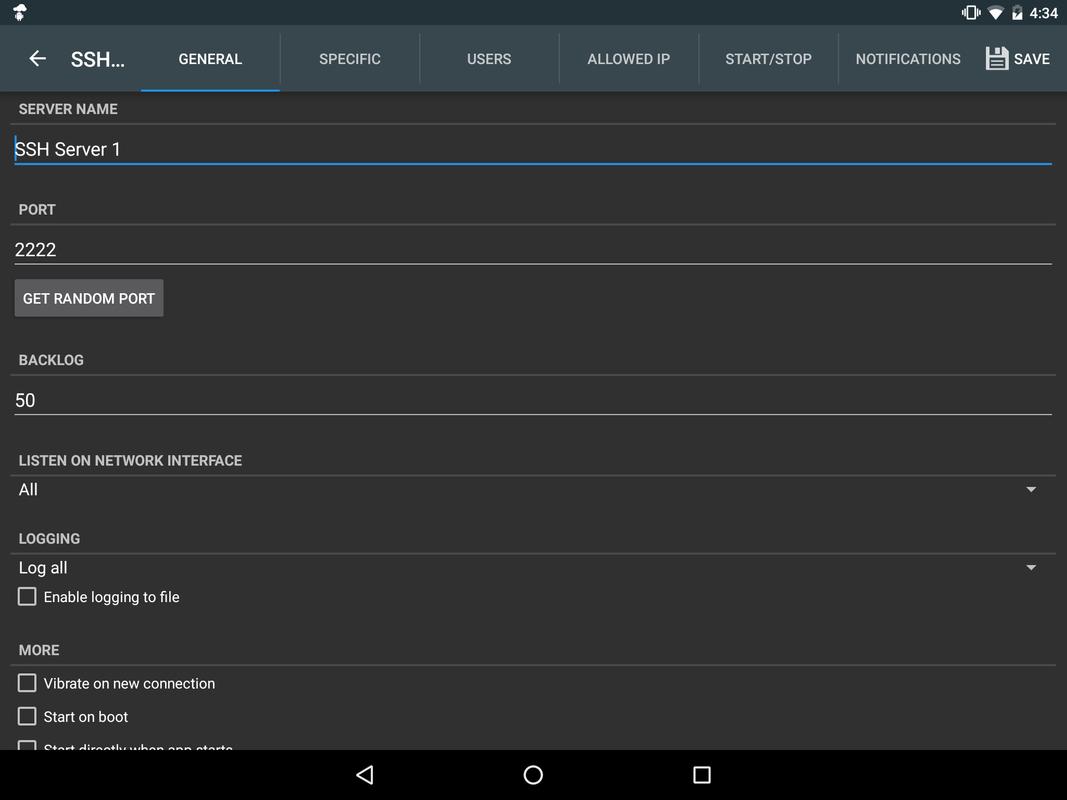
Task: Tap the Wi-Fi status icon
Action: (x=996, y=13)
